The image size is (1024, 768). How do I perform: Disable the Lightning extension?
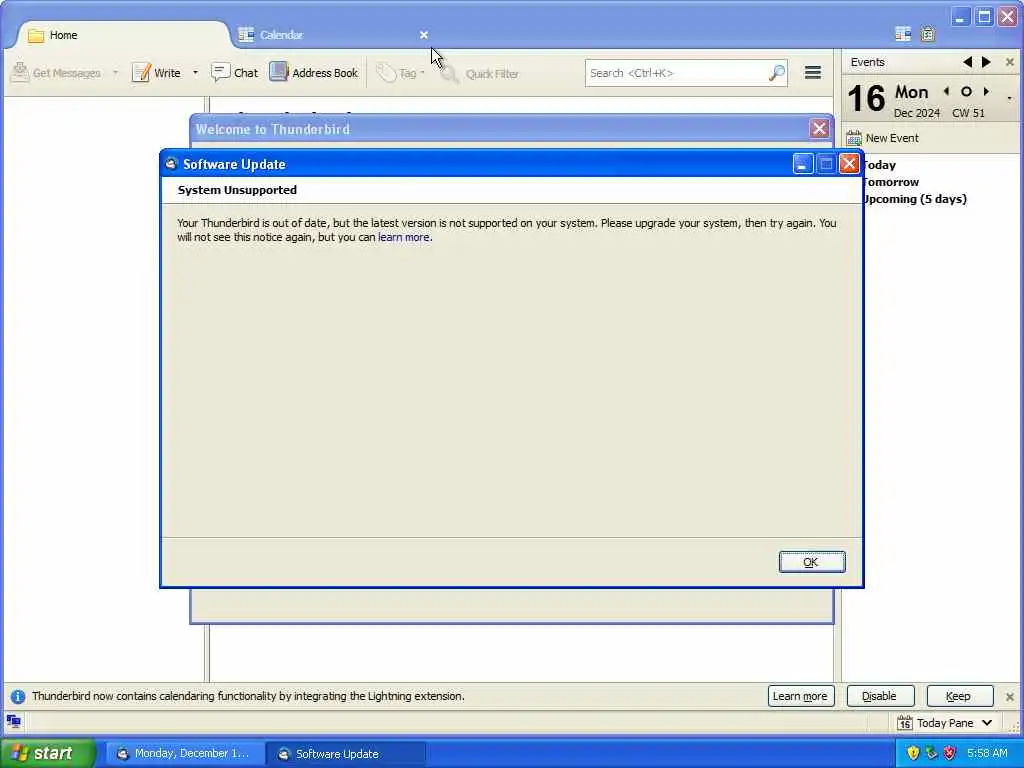point(880,696)
